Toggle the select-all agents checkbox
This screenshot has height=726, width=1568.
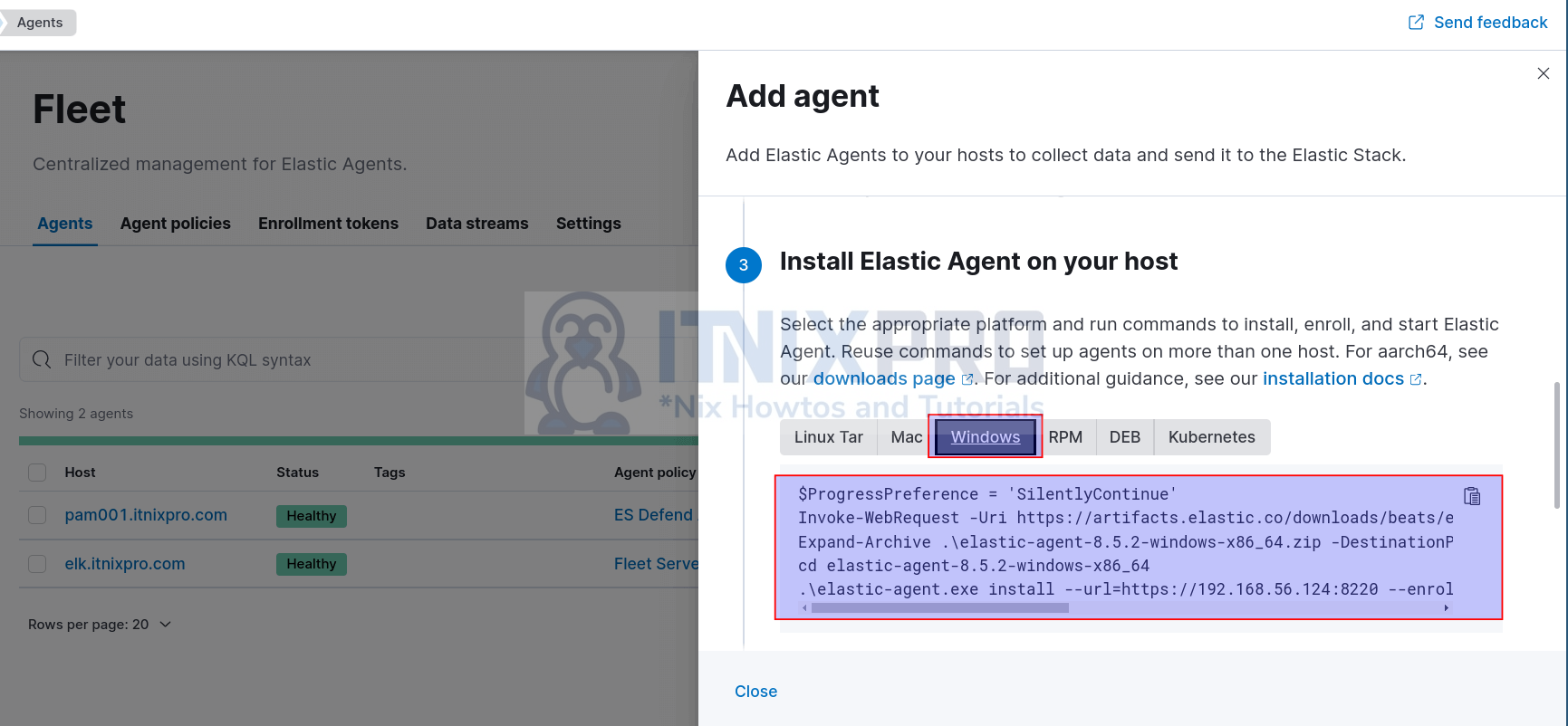37,473
